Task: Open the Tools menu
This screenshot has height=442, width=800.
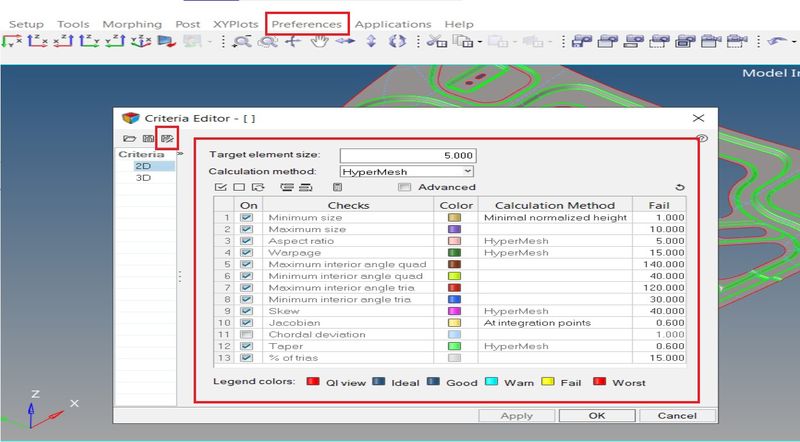Action: point(73,24)
